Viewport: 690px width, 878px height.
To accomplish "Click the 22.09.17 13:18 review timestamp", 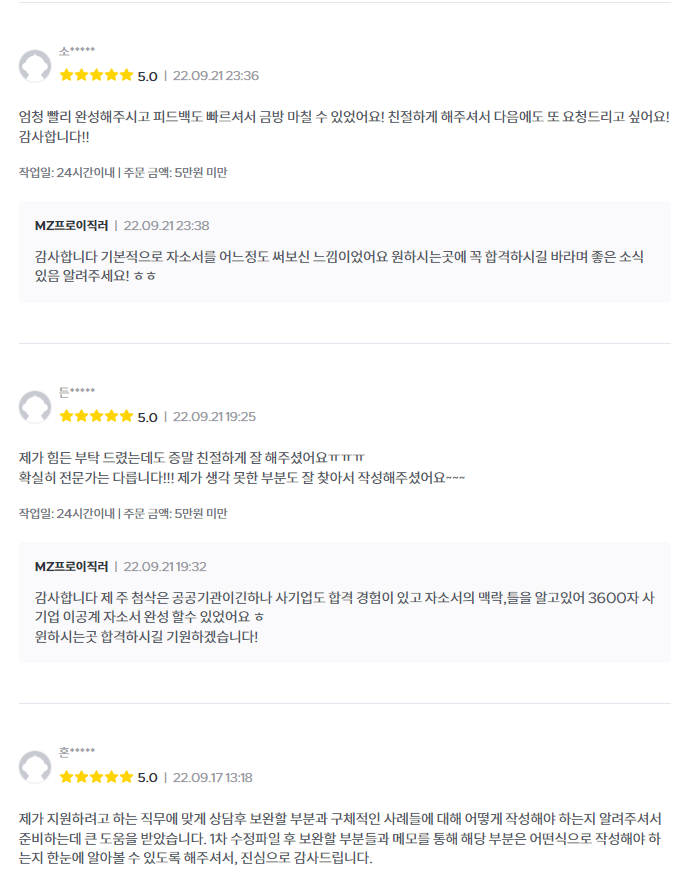I will coord(212,777).
